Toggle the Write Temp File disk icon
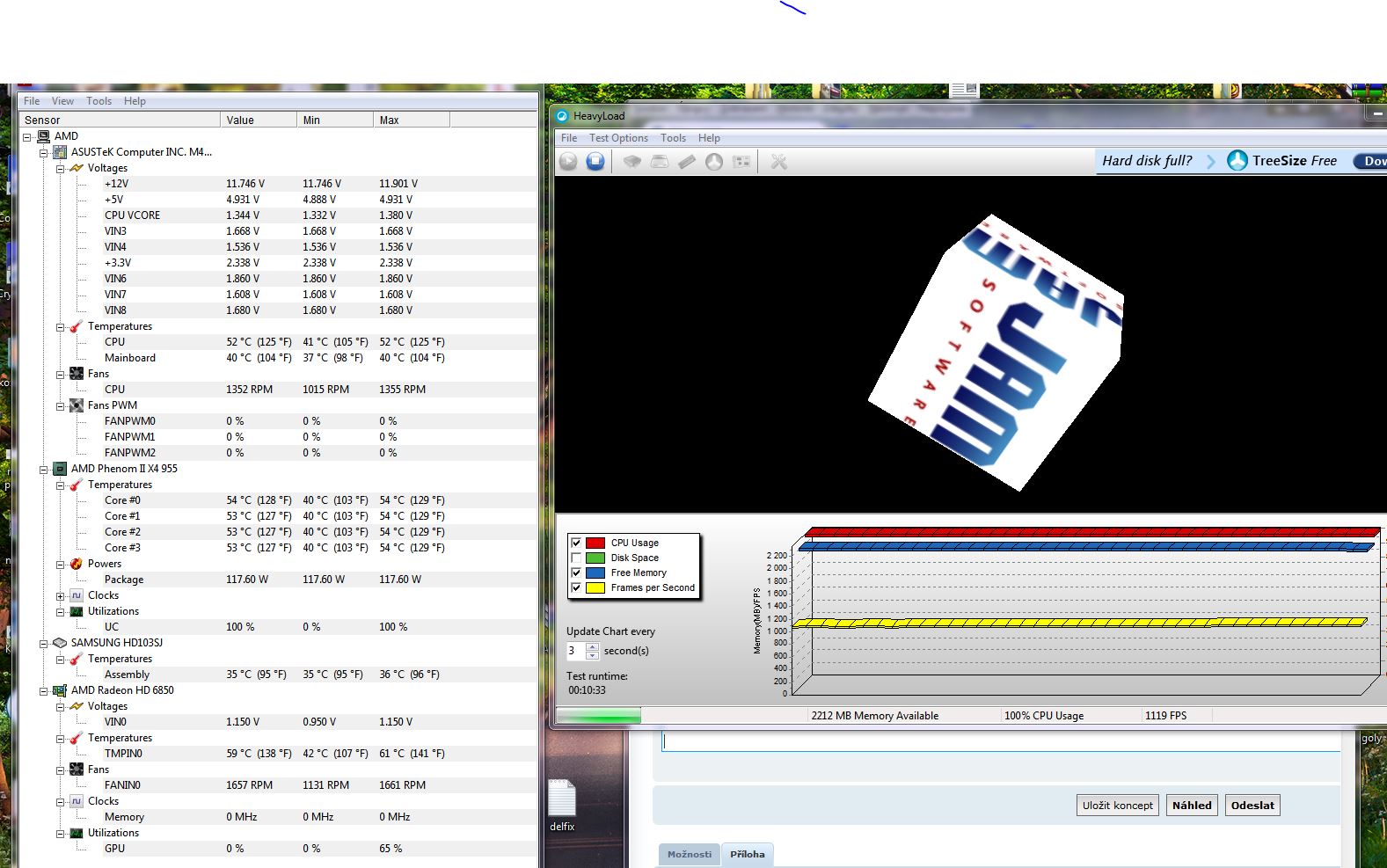Viewport: 1387px width, 868px height. [660, 162]
